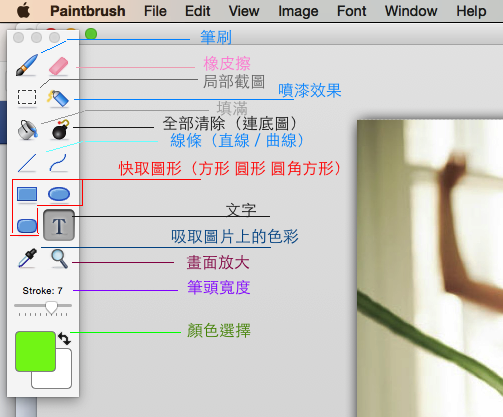Select the Curve tool
The image size is (503, 417).
point(58,163)
